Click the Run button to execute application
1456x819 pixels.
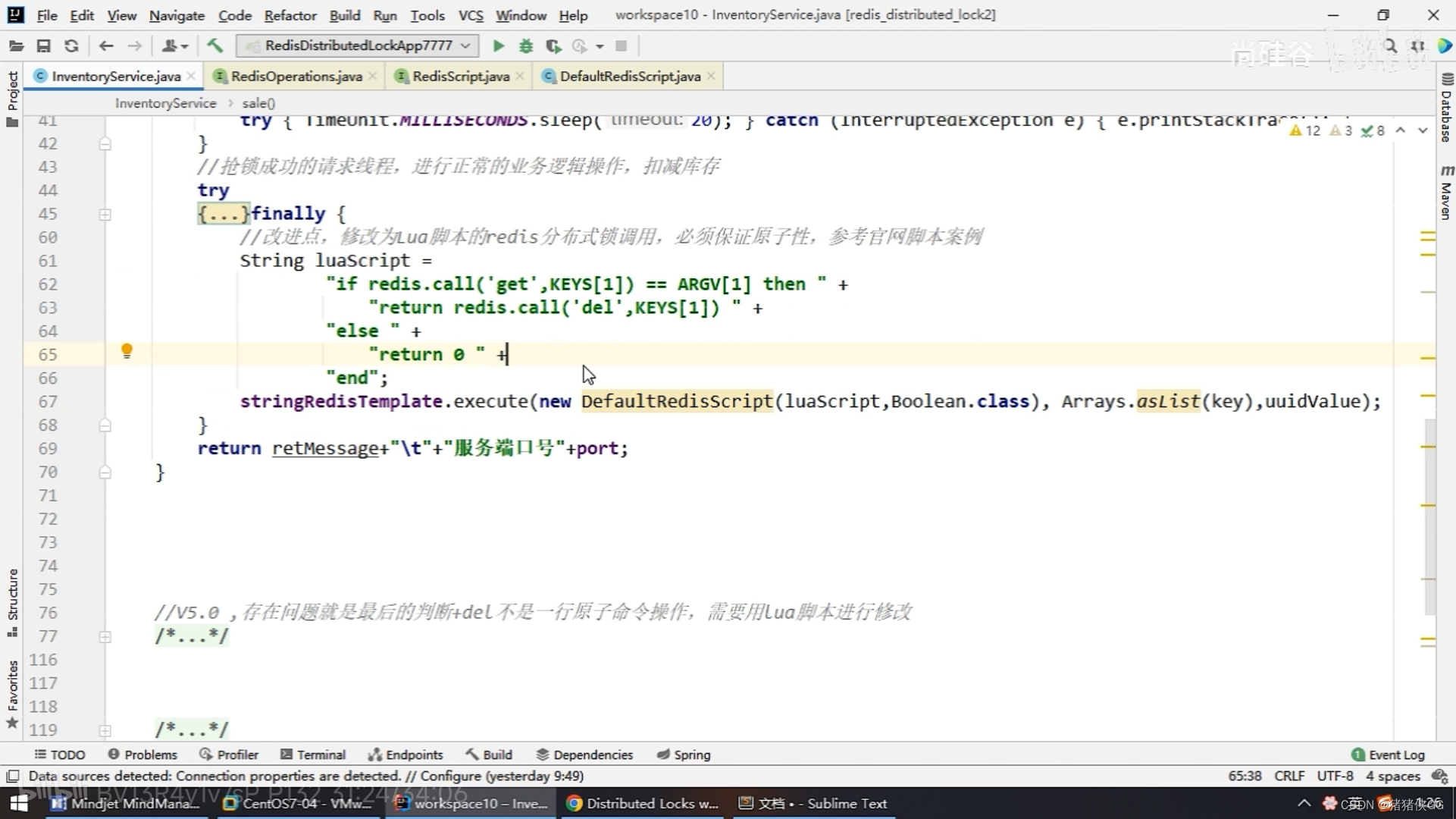click(x=497, y=45)
